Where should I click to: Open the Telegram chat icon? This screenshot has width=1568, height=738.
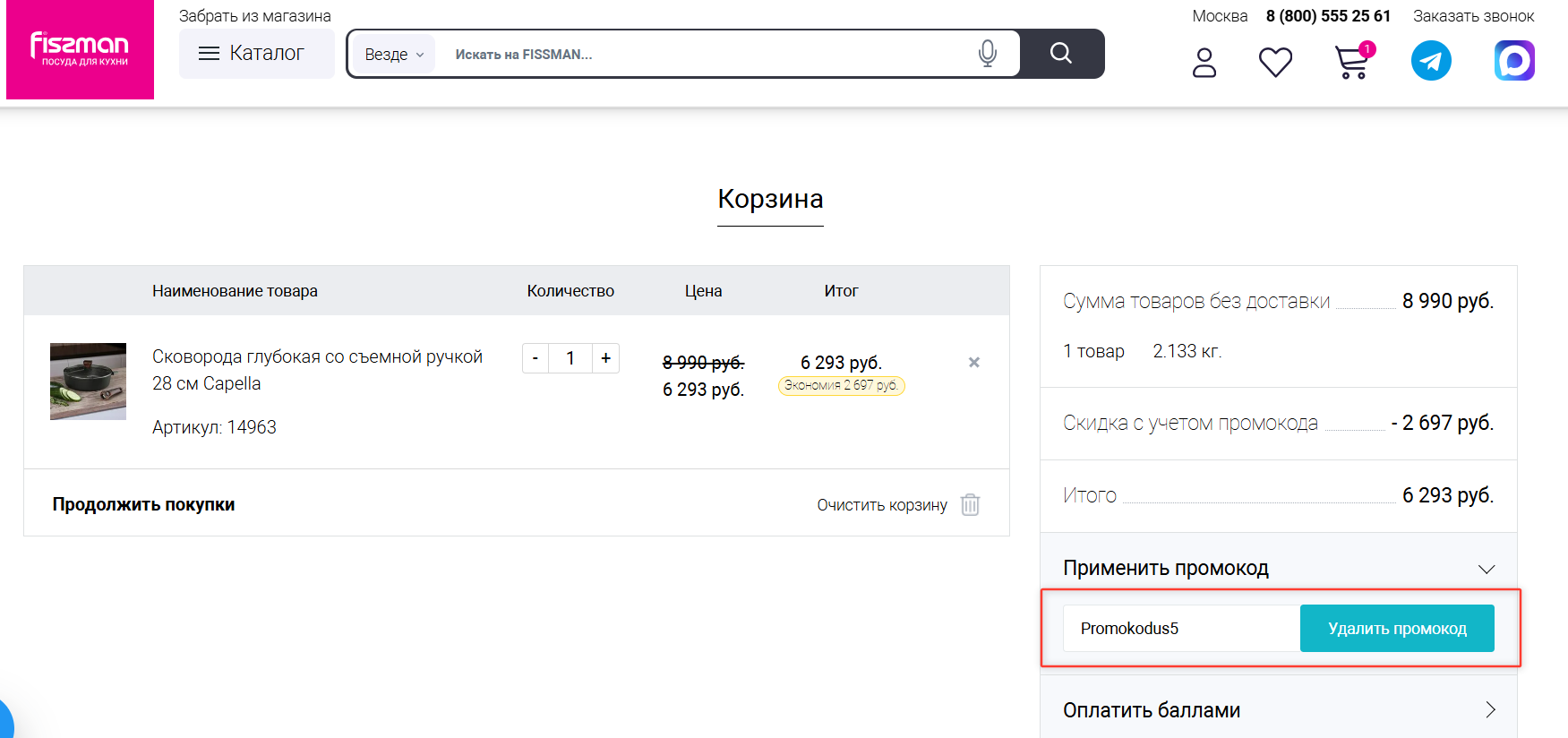[x=1431, y=61]
